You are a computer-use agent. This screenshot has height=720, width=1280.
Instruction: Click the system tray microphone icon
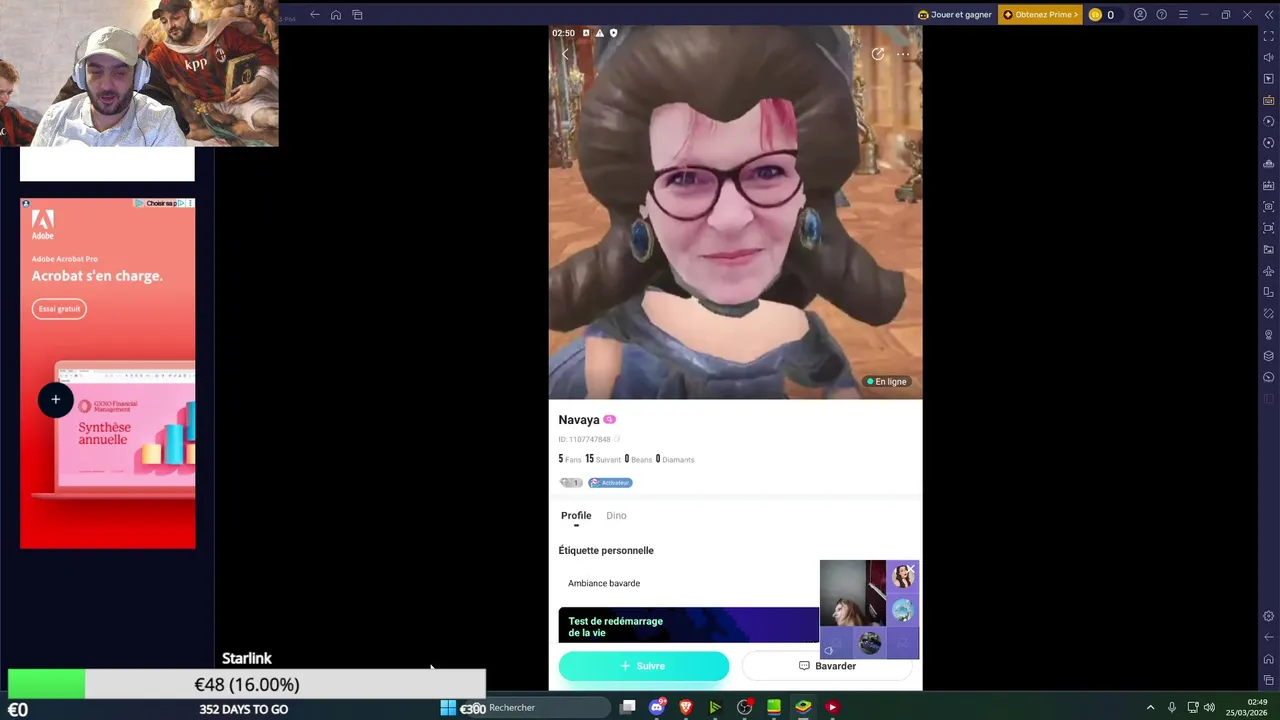pyautogui.click(x=1172, y=708)
